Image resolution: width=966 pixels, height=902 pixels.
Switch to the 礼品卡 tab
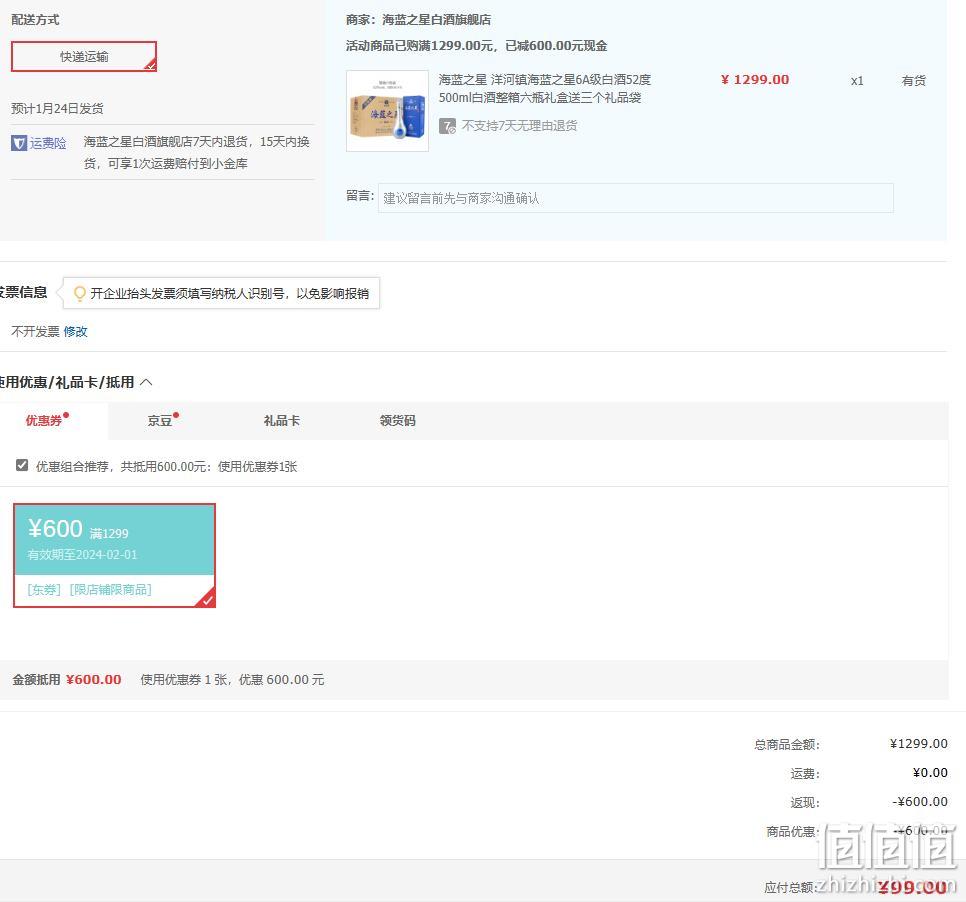(282, 420)
